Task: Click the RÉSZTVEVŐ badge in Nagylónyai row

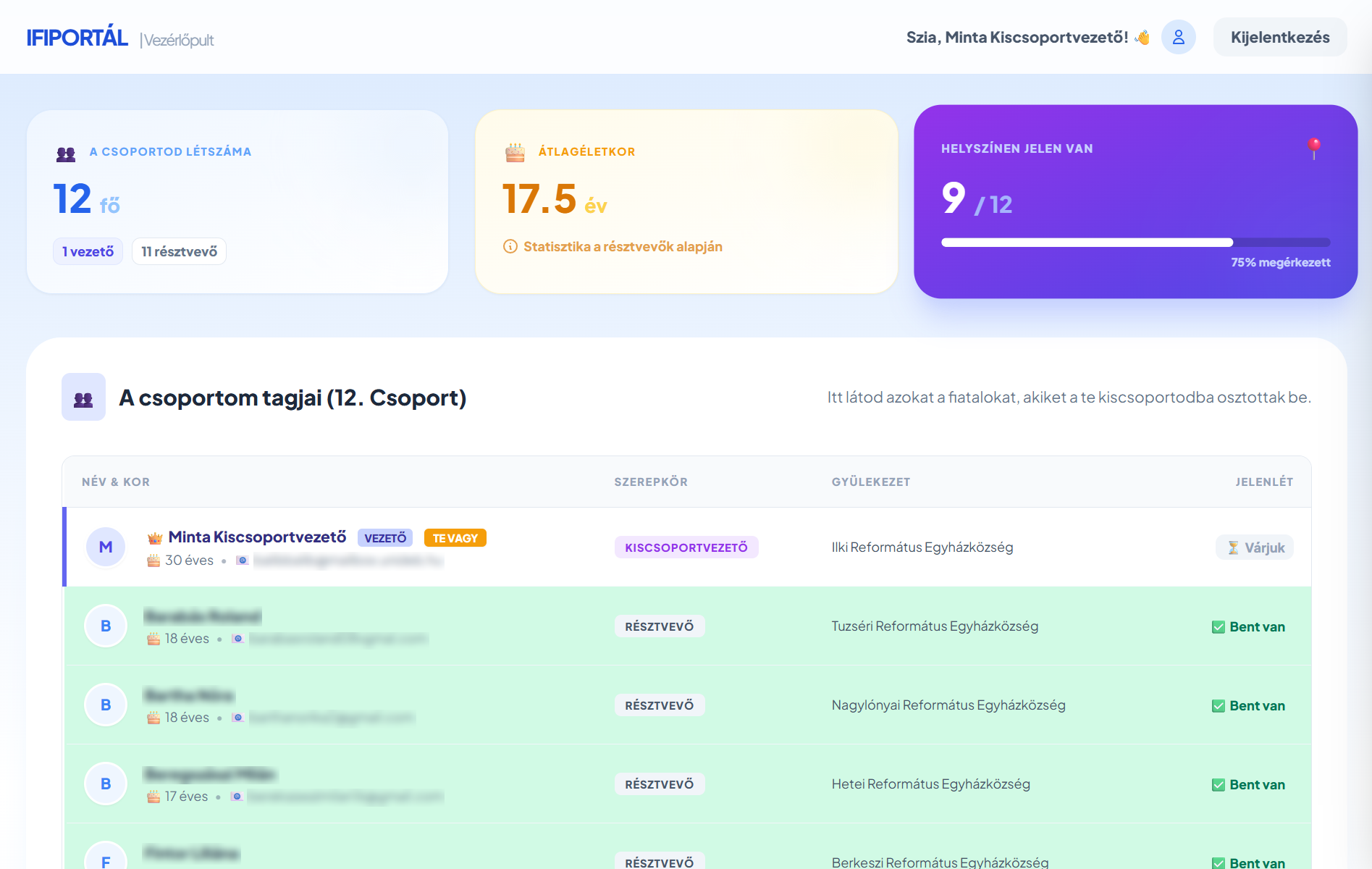Action: click(x=660, y=705)
